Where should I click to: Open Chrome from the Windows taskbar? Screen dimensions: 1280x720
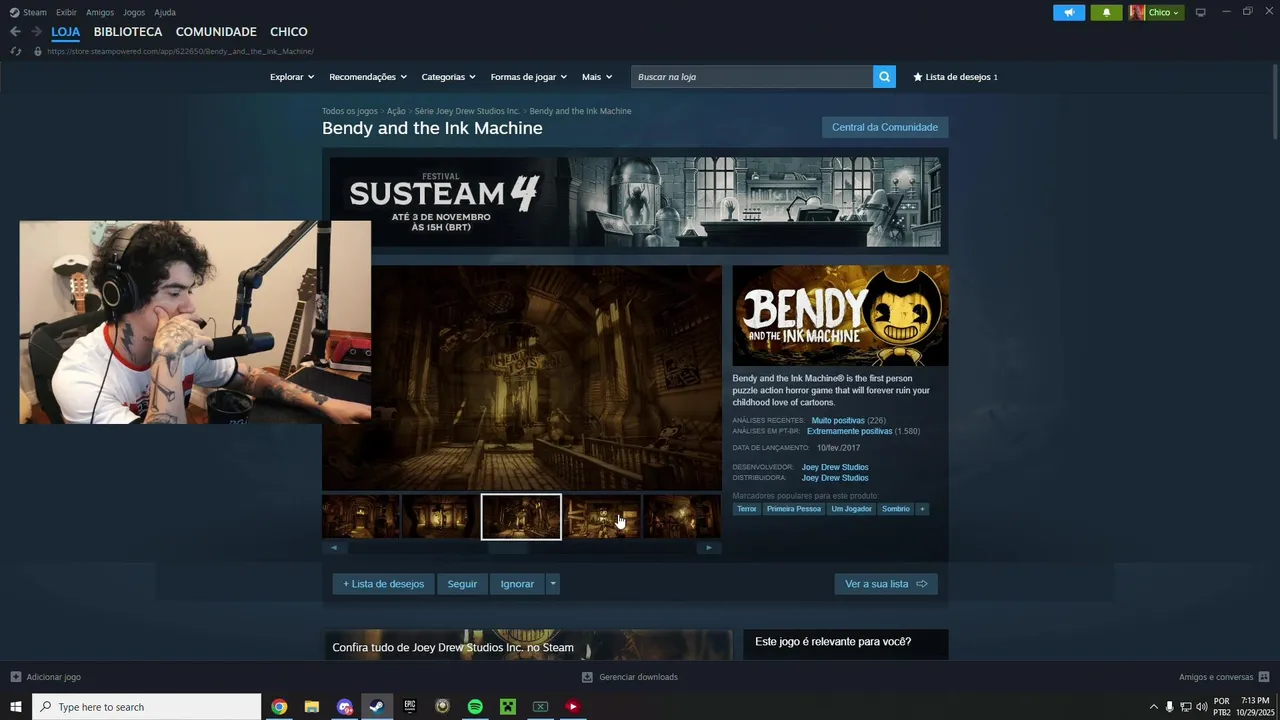click(x=279, y=707)
